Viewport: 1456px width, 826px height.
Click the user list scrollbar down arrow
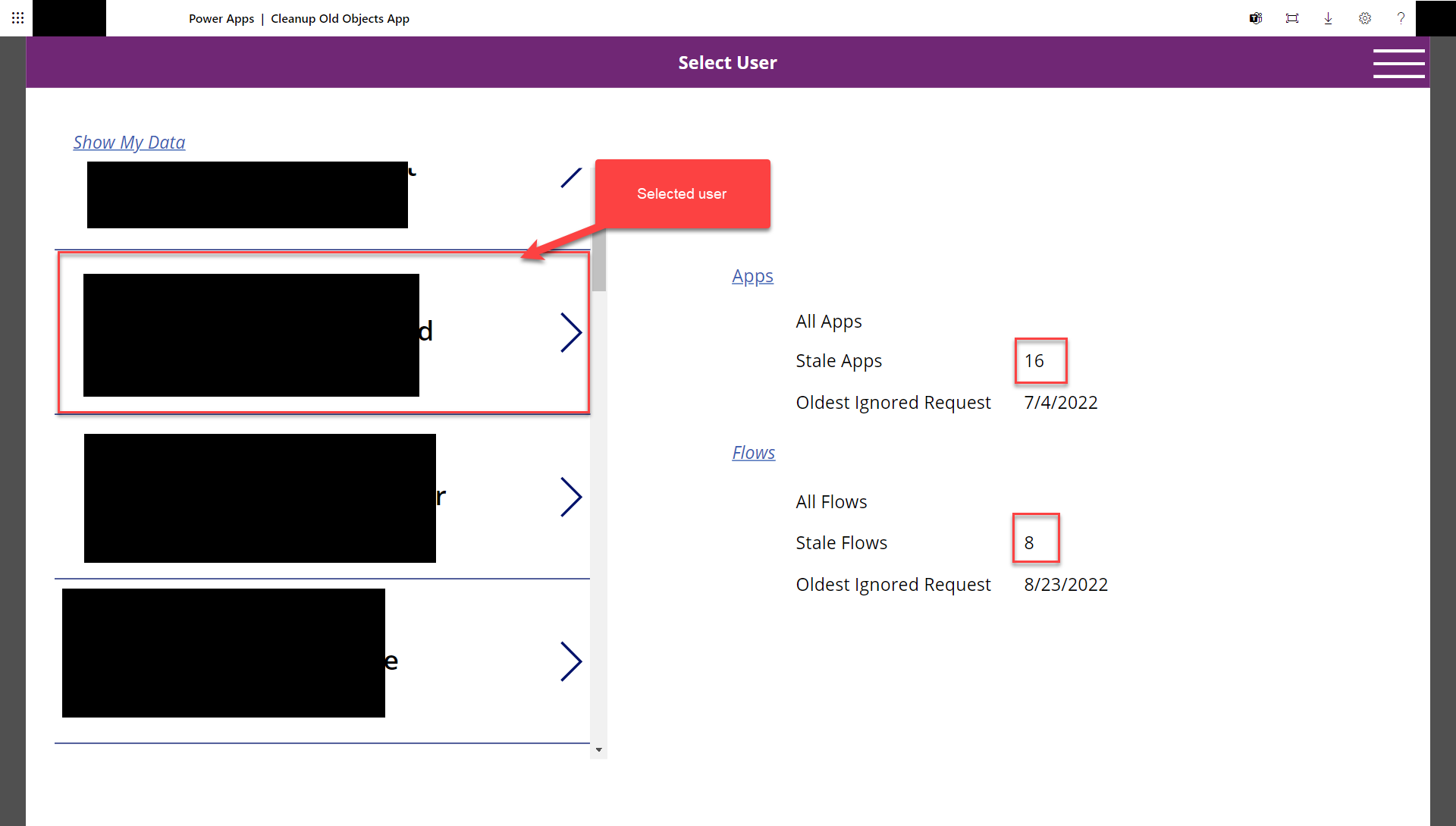(599, 750)
